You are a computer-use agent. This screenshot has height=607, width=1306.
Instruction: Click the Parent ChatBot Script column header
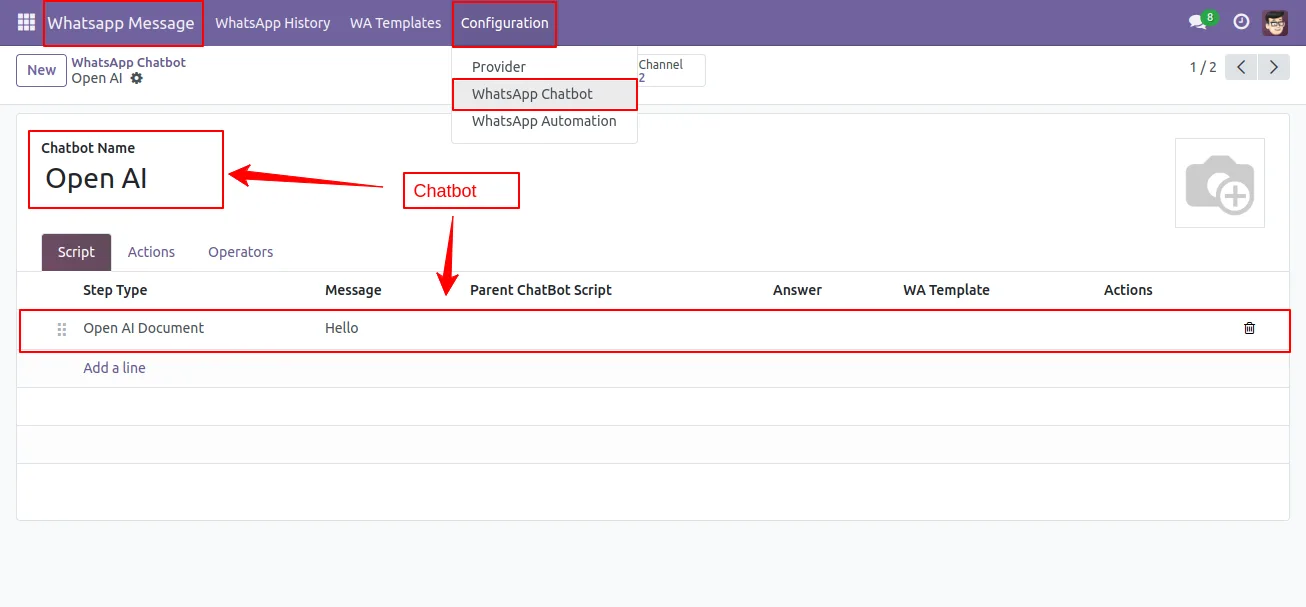541,290
